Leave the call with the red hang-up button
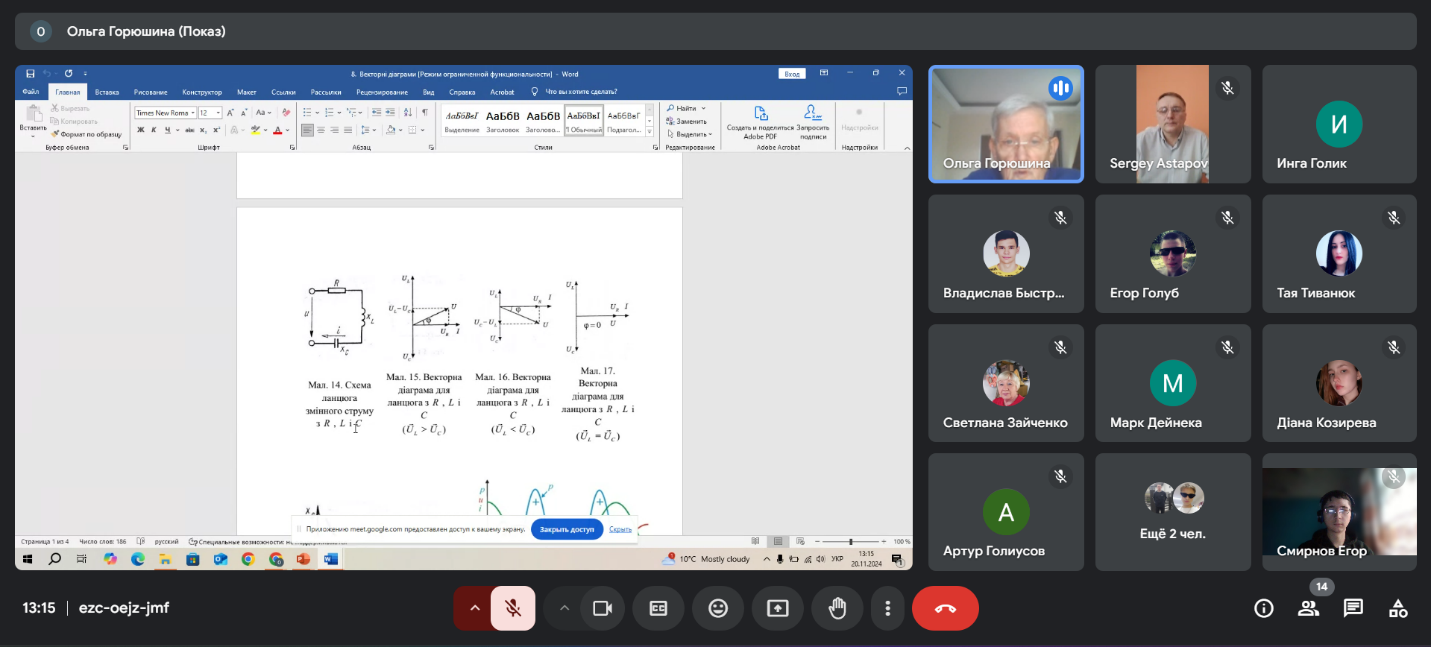Image resolution: width=1431 pixels, height=647 pixels. click(945, 608)
